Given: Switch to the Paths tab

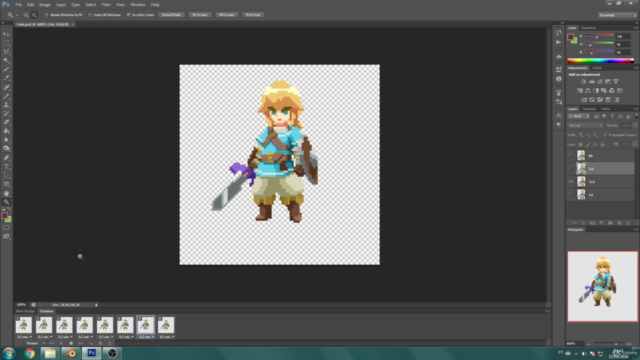Looking at the screenshot, I should pyautogui.click(x=605, y=109).
